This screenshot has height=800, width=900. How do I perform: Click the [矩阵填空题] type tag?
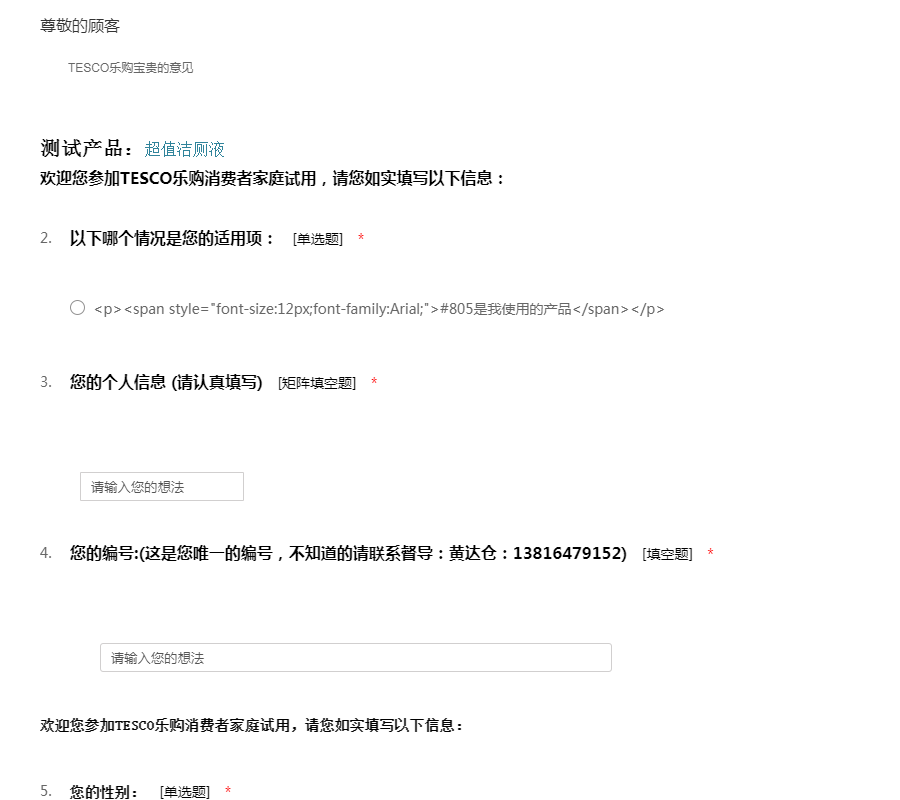317,383
